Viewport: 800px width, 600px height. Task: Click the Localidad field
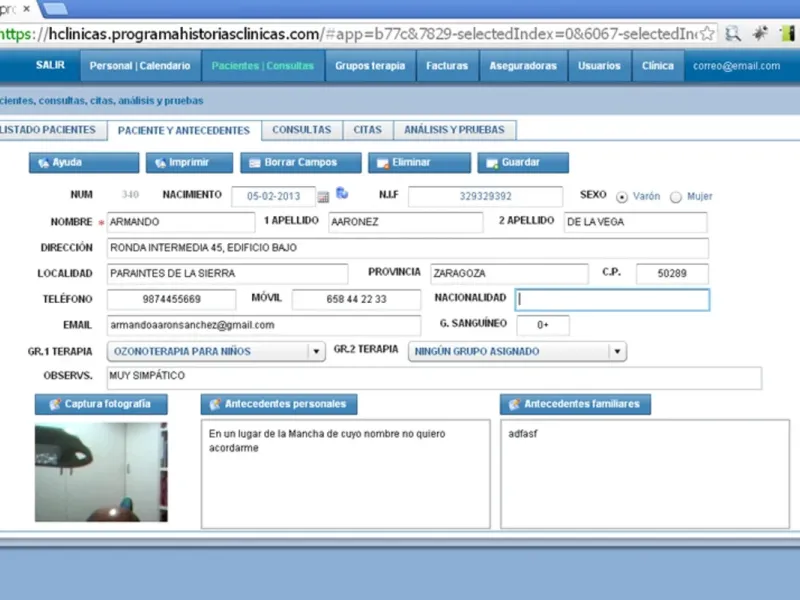(228, 273)
